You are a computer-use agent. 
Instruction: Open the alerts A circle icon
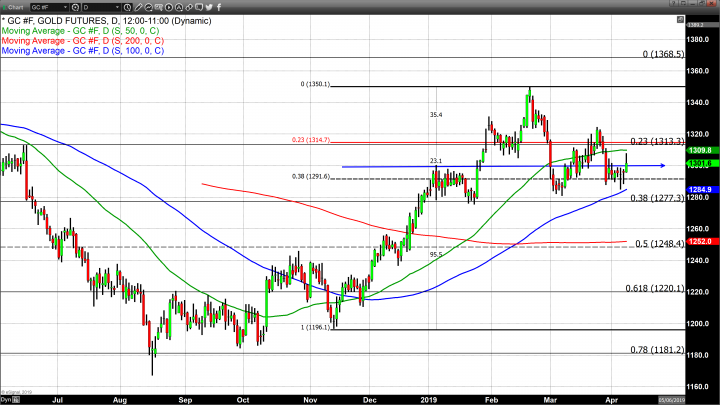tap(179, 7)
